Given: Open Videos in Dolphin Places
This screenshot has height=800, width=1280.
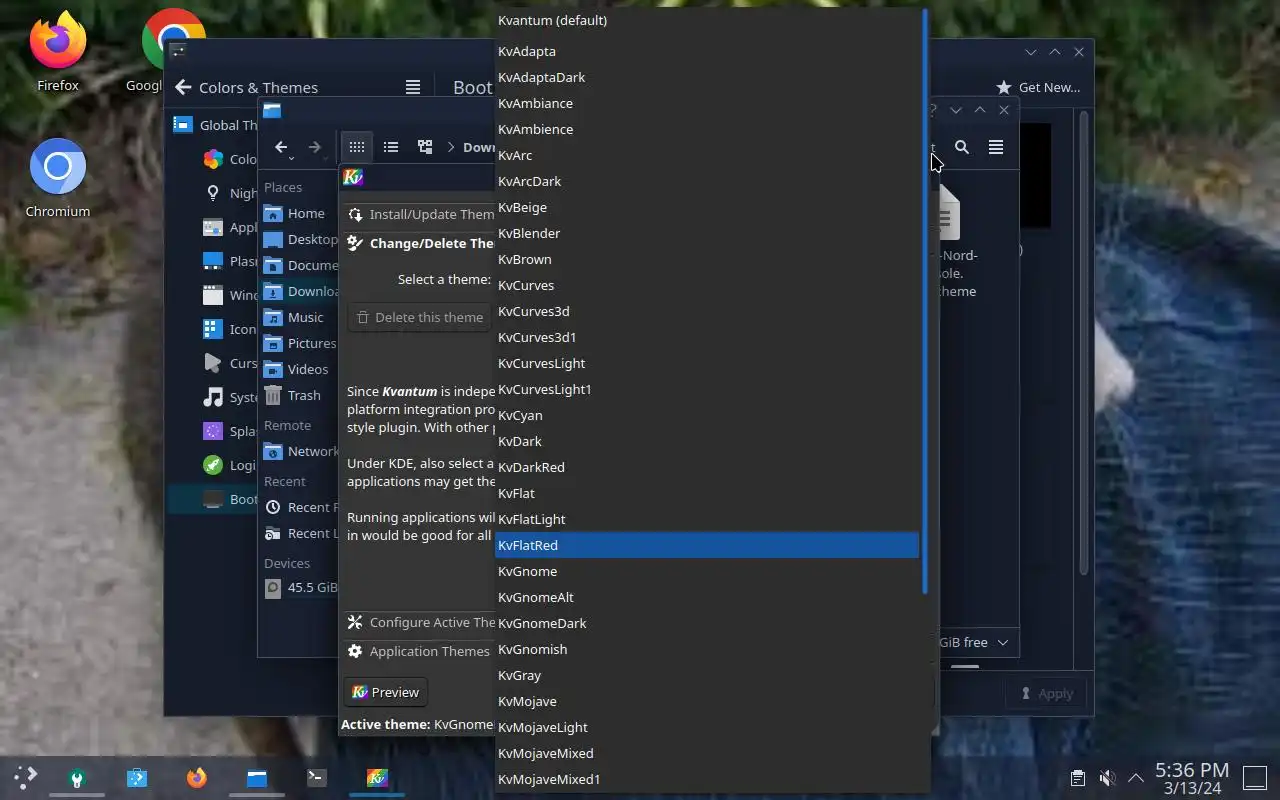Looking at the screenshot, I should coord(299,369).
